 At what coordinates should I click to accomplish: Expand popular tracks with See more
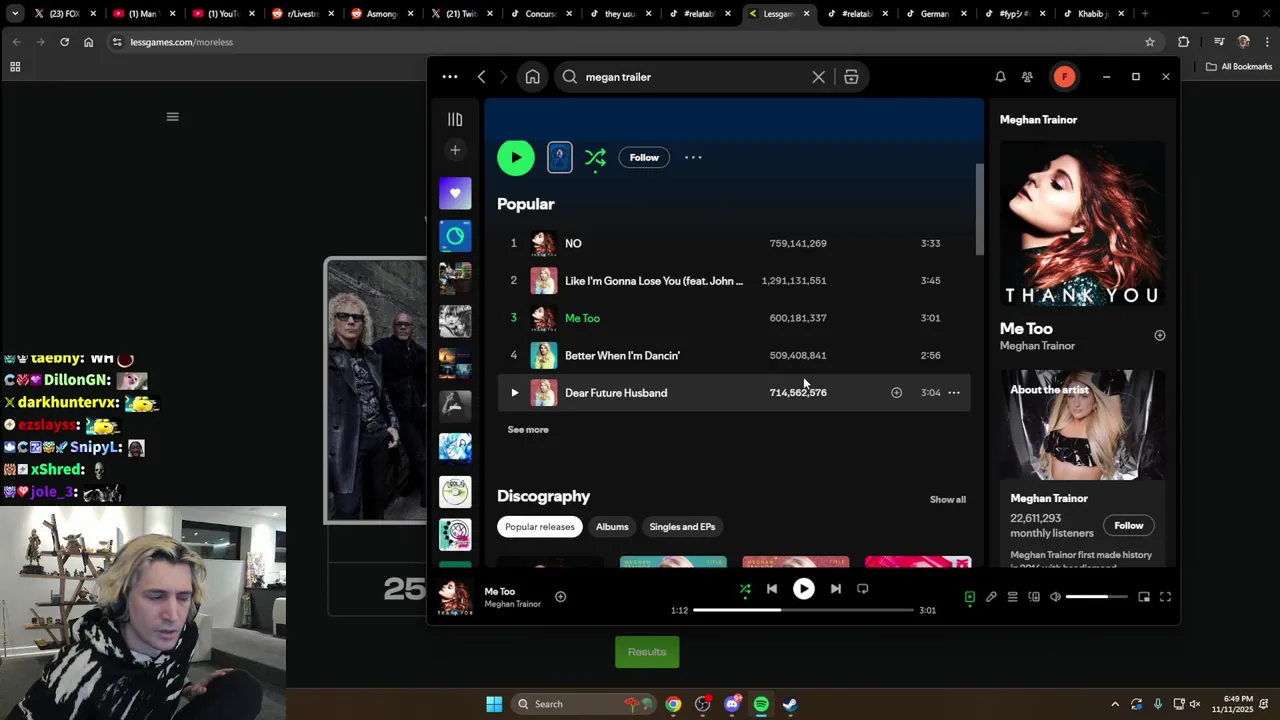[x=528, y=430]
